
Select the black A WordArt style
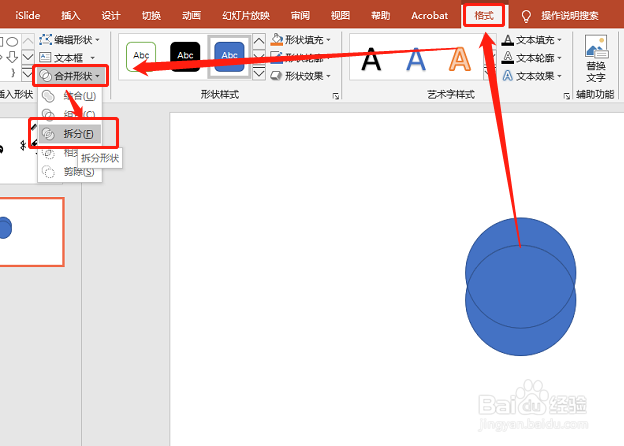tap(371, 59)
